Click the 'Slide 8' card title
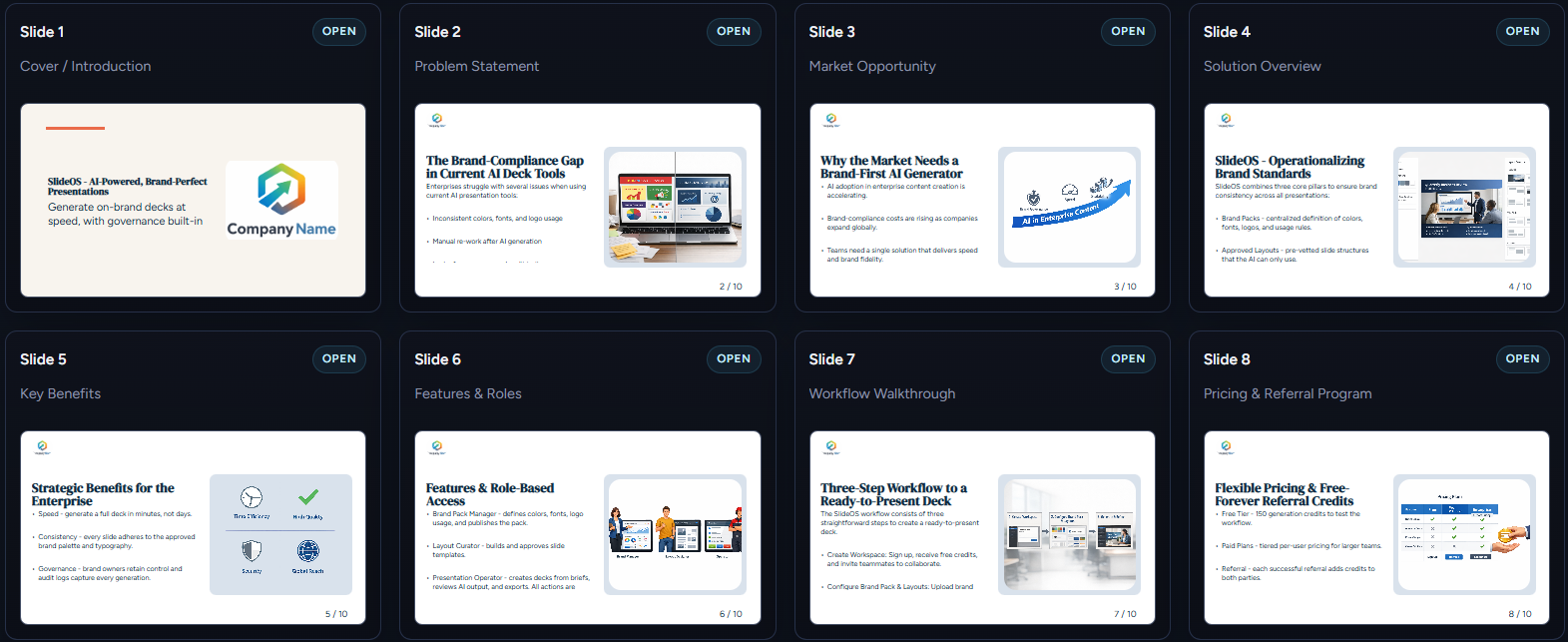 tap(1227, 359)
